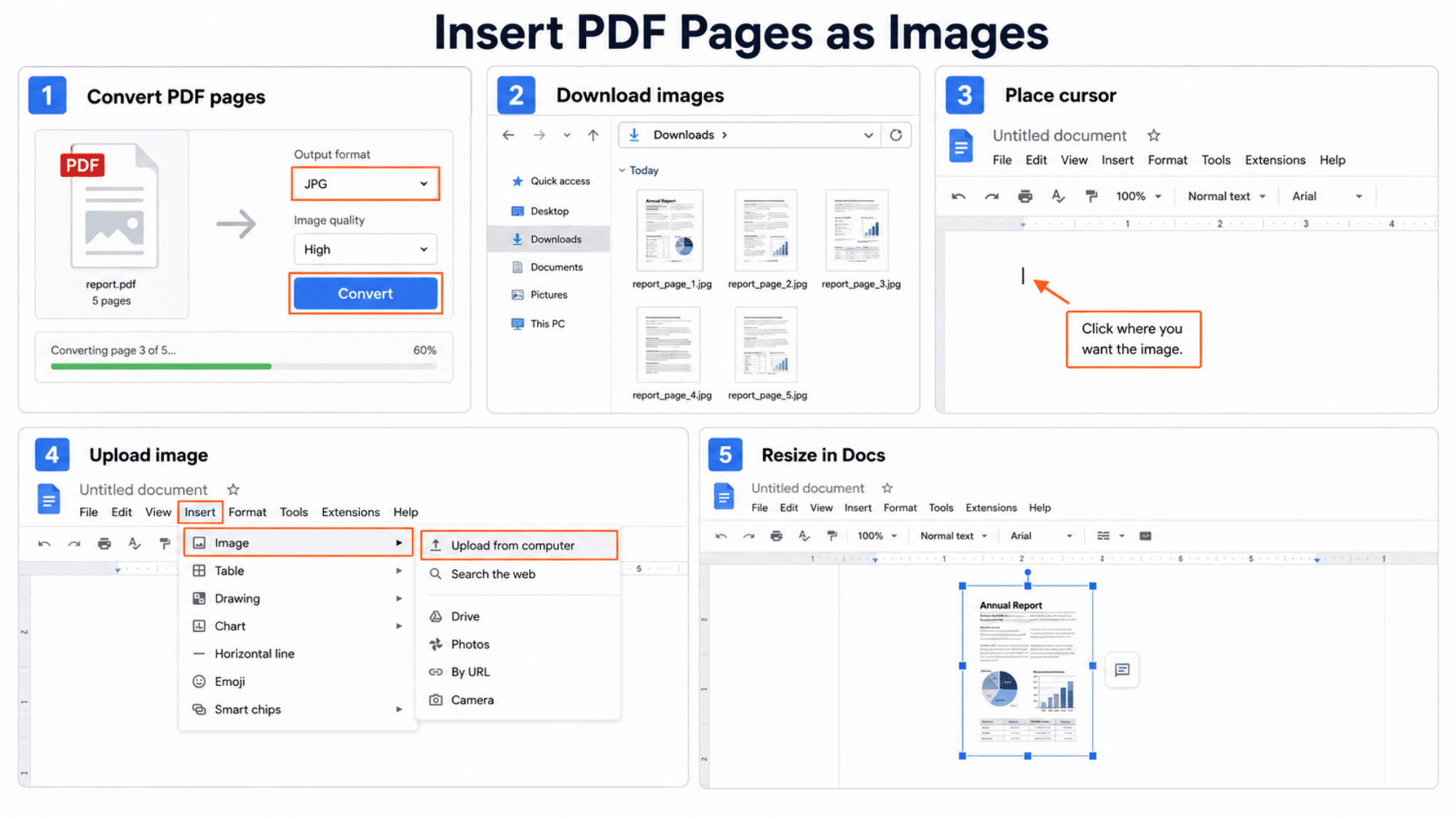The width and height of the screenshot is (1456, 819).
Task: Select Camera image source
Action: (x=519, y=700)
